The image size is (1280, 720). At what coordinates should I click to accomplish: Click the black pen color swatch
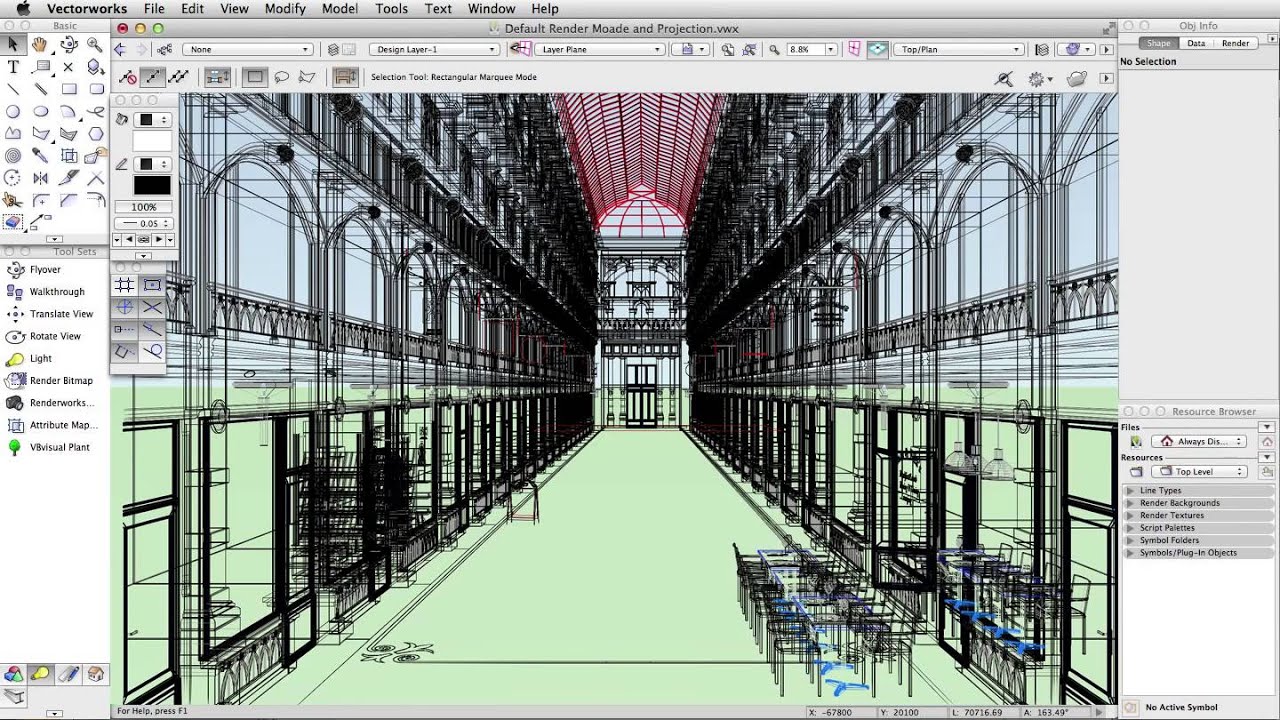pos(152,185)
